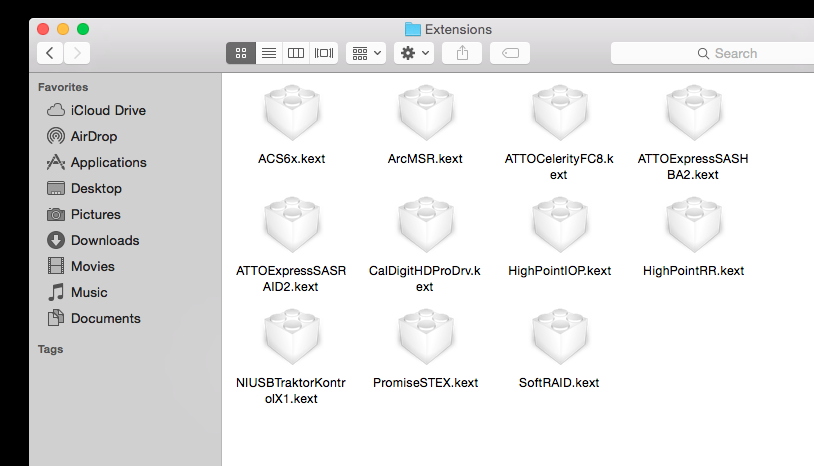814x466 pixels.
Task: Click the Music note icon
Action: coord(56,292)
